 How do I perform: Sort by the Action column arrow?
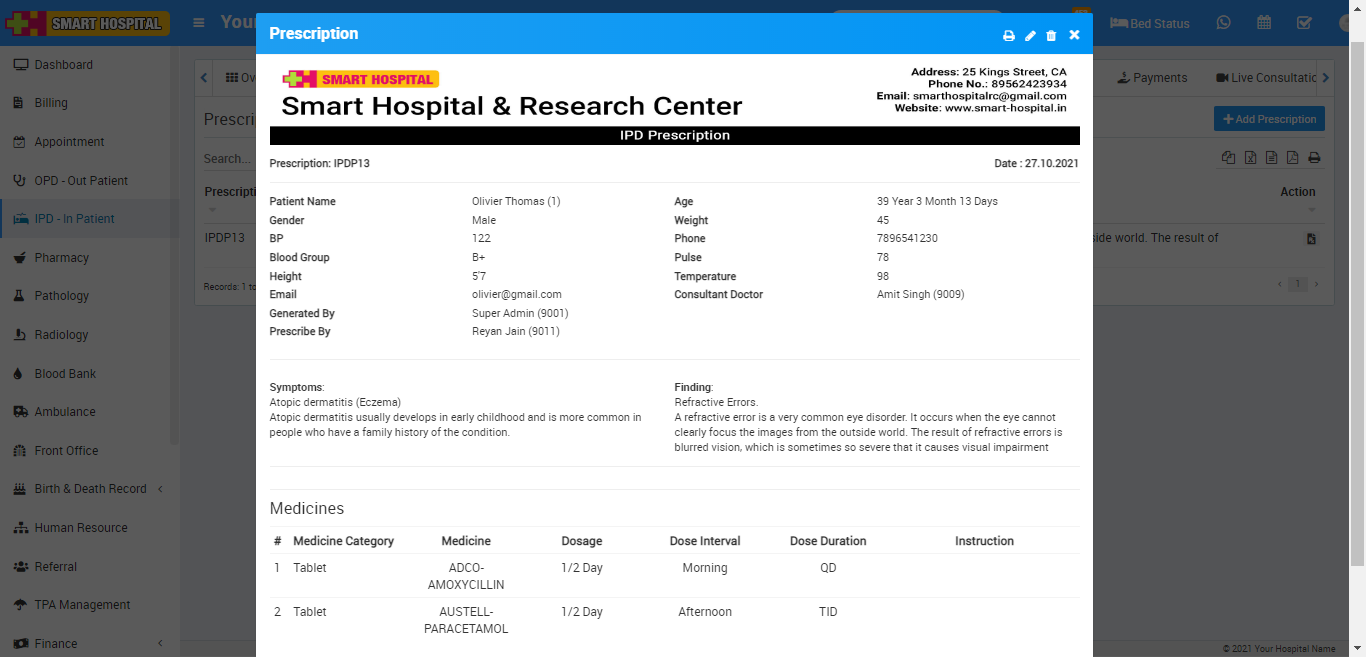click(x=1311, y=210)
